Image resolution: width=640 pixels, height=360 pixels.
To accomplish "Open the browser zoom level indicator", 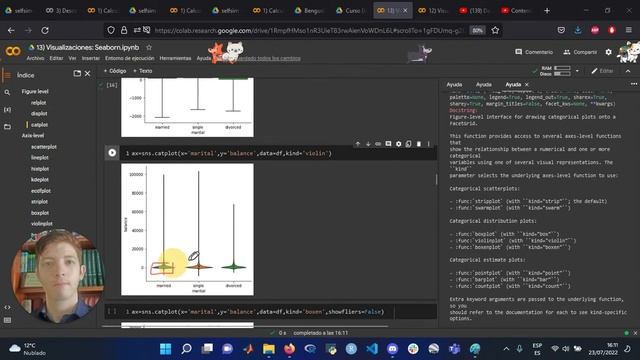I will pos(477,30).
